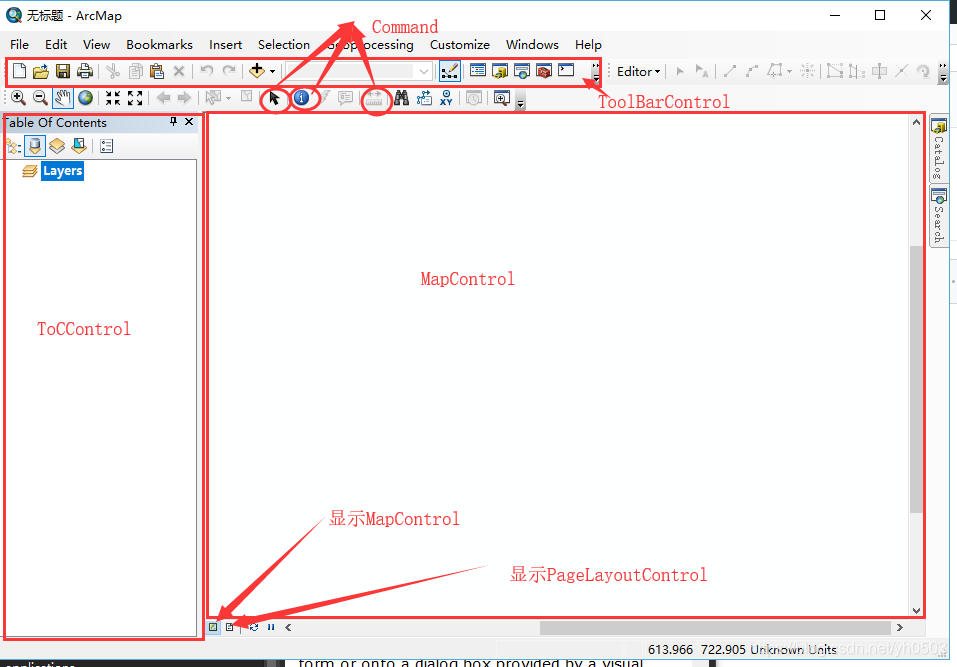
Task: Toggle List By Drawing Order view
Action: [13, 146]
